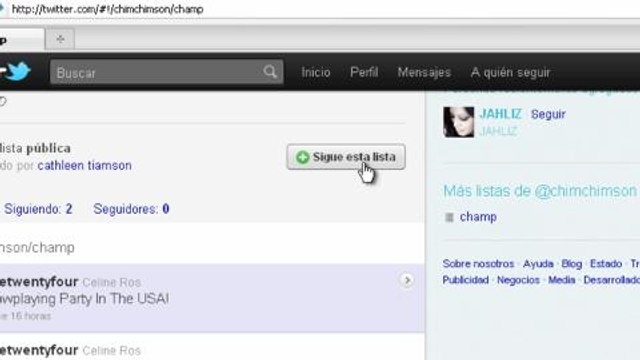Click Media footer link
This screenshot has width=640, height=360.
pos(561,280)
